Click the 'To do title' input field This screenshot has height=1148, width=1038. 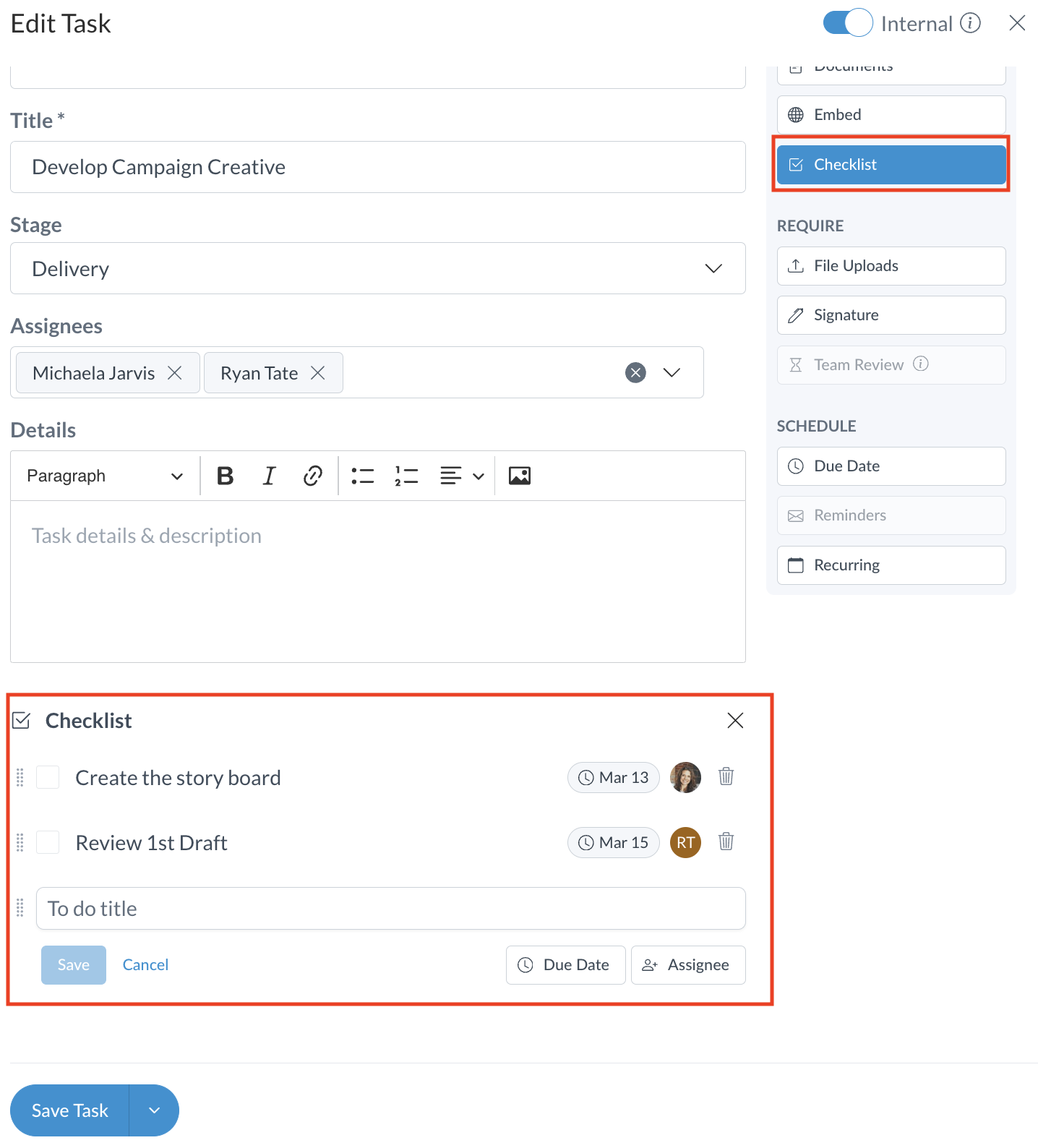pyautogui.click(x=390, y=909)
